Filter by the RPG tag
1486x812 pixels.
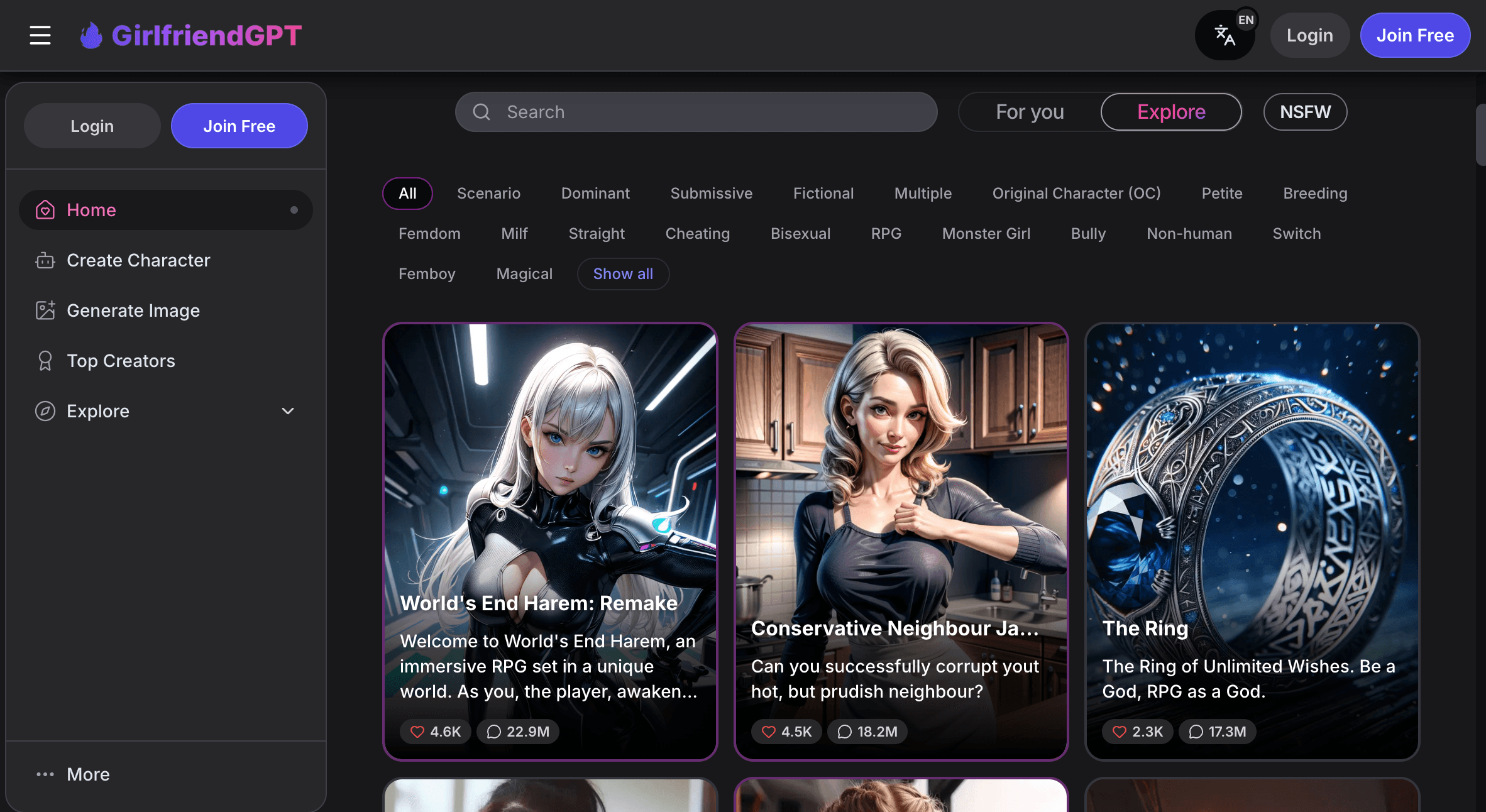[886, 234]
